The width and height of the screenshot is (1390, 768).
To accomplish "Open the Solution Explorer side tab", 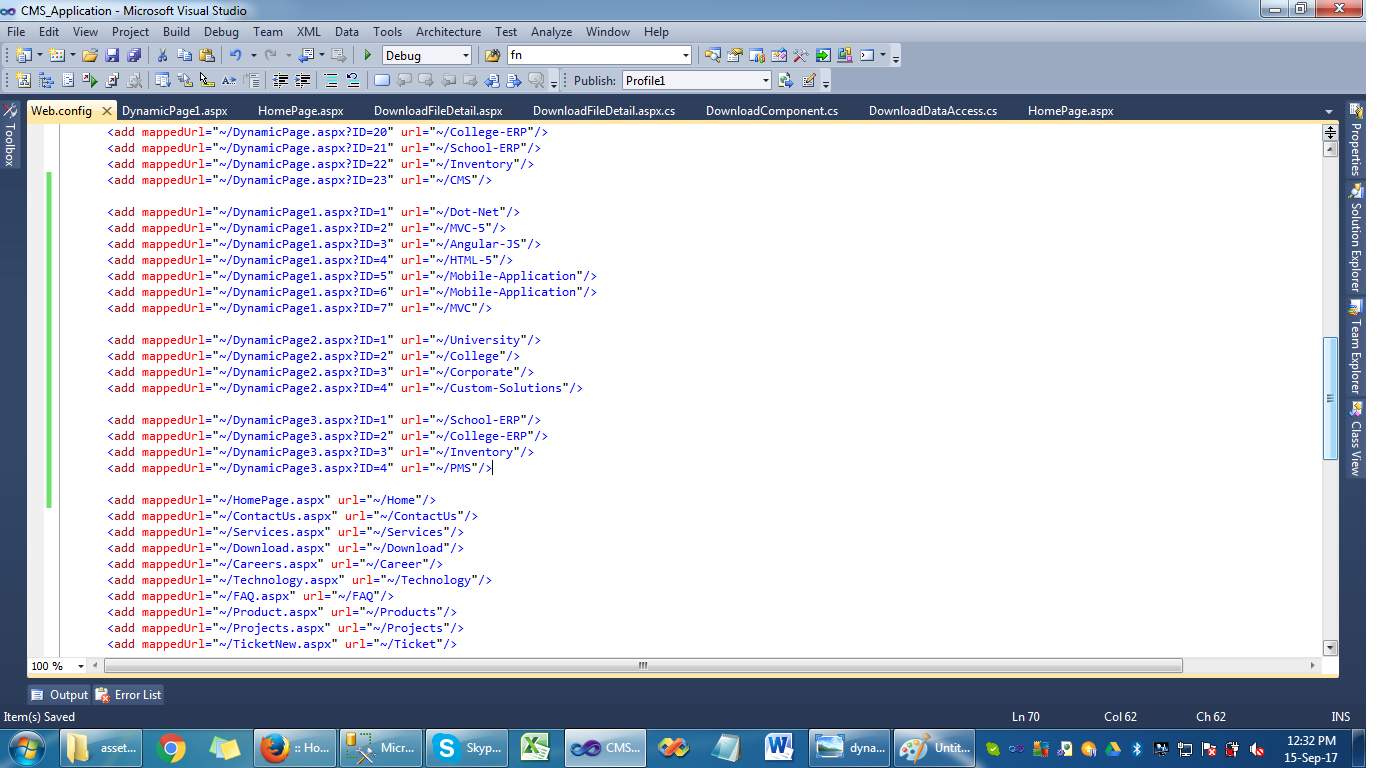I will point(1356,238).
